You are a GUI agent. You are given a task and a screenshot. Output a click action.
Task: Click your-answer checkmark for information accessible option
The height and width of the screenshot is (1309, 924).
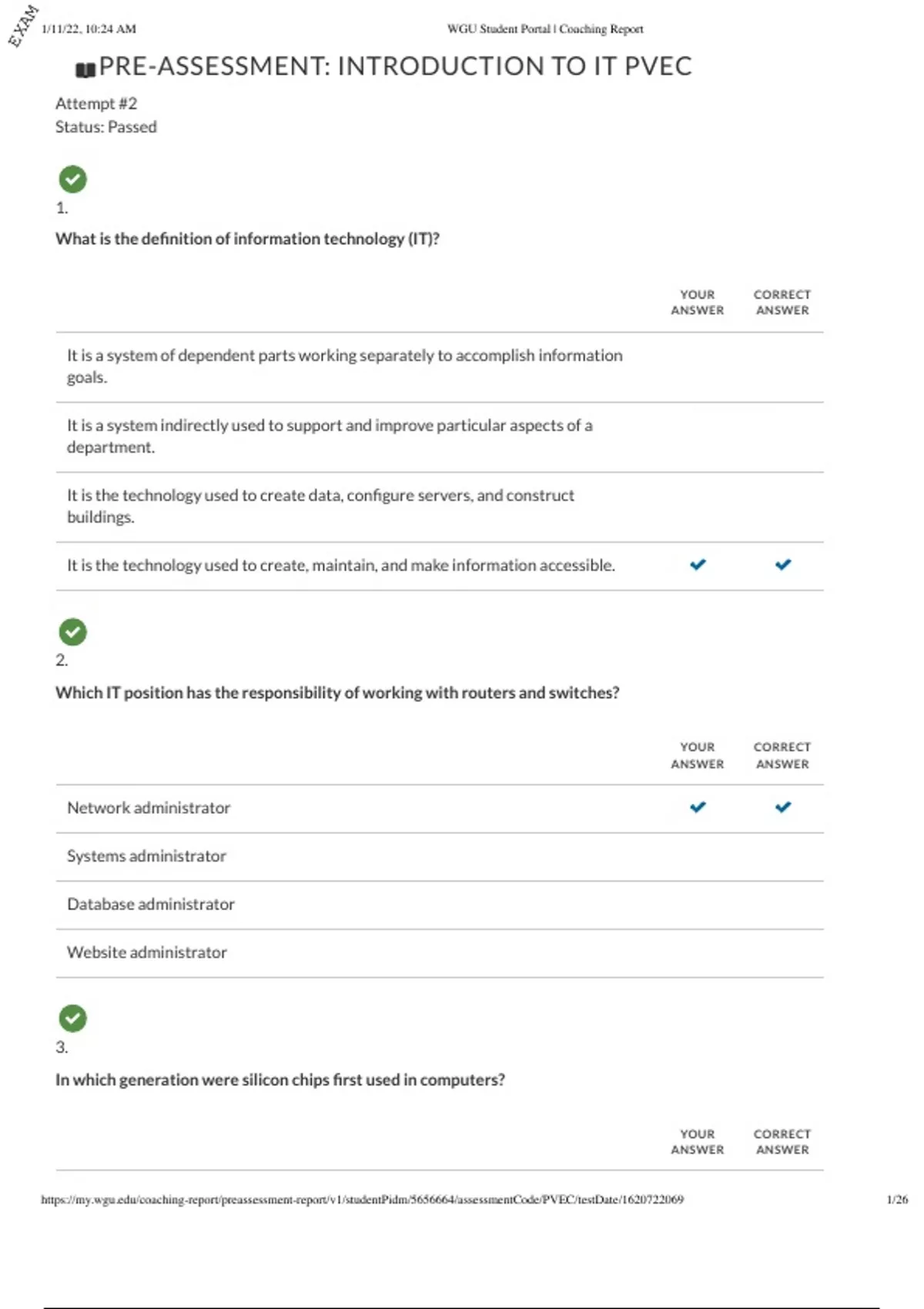point(698,564)
